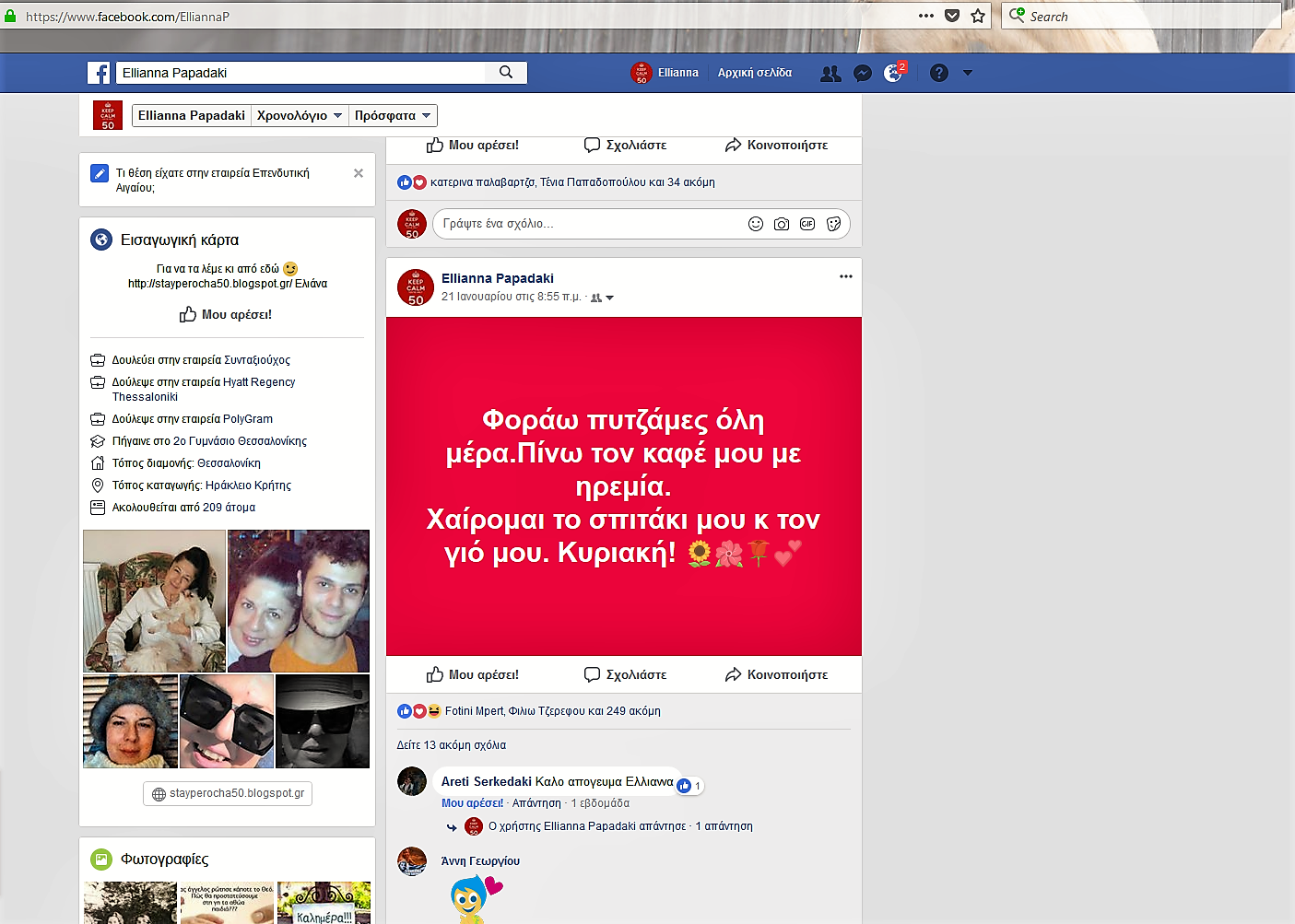Image resolution: width=1295 pixels, height=924 pixels.
Task: Open black and white sunglasses photo
Action: [323, 721]
